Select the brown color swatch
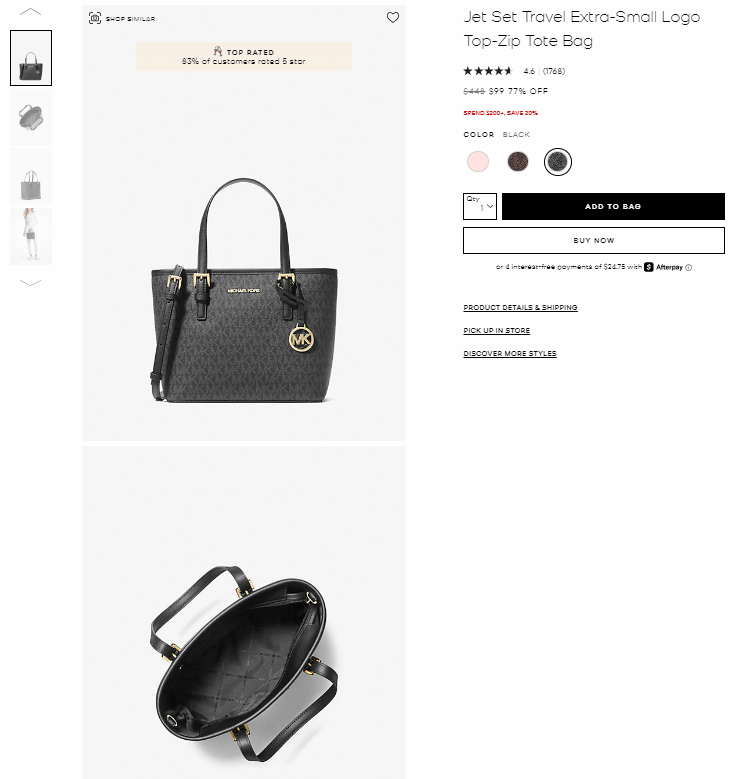This screenshot has height=779, width=729. (517, 161)
